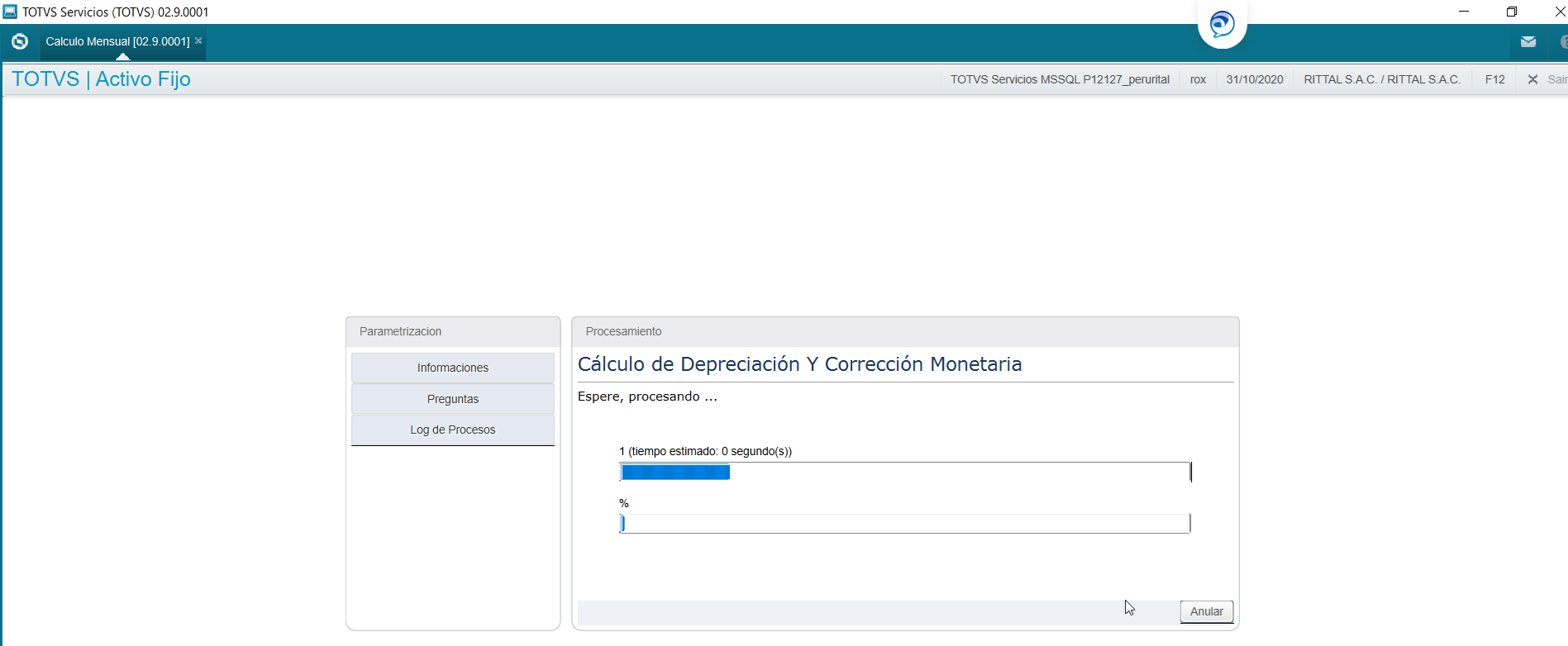Open the mail envelope icon
1568x646 pixels.
1527,41
